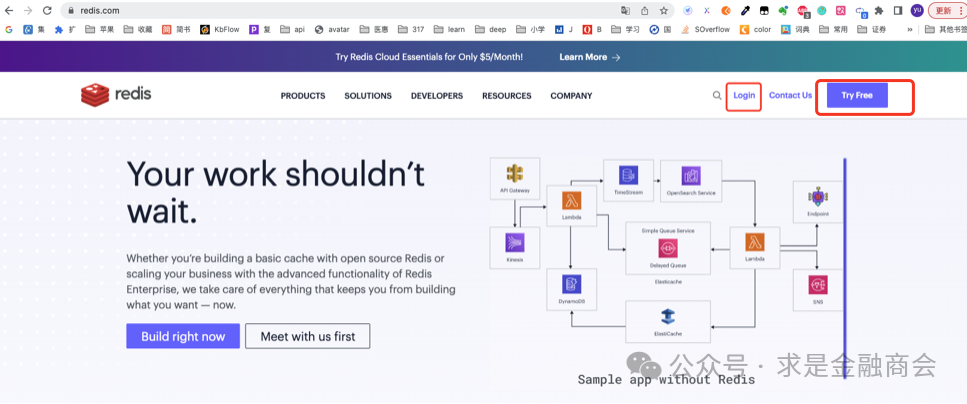Expand the 317 bookmarks folder
967x404 pixels.
pos(411,29)
